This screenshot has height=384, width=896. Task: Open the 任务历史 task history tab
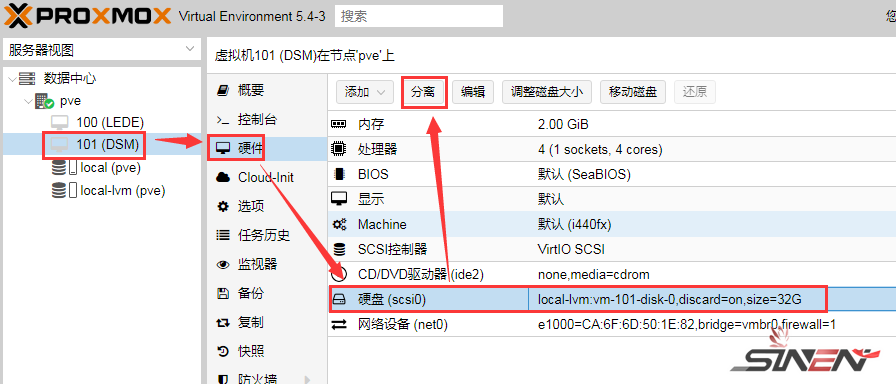pyautogui.click(x=267, y=235)
